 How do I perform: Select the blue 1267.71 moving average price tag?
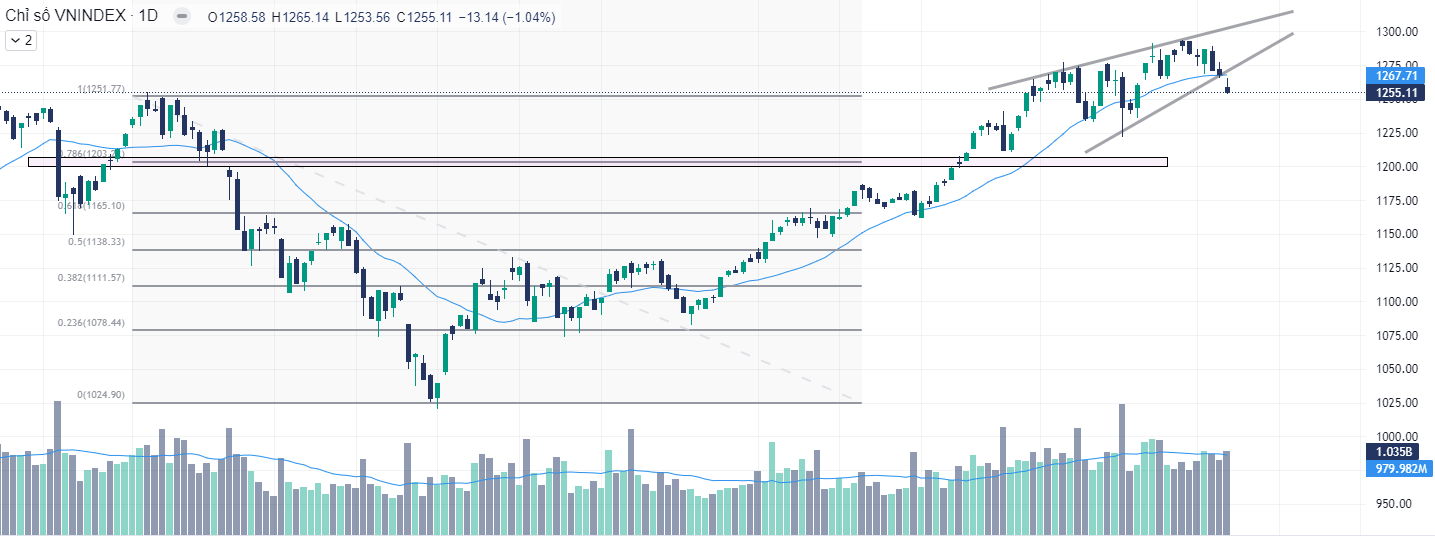1398,76
